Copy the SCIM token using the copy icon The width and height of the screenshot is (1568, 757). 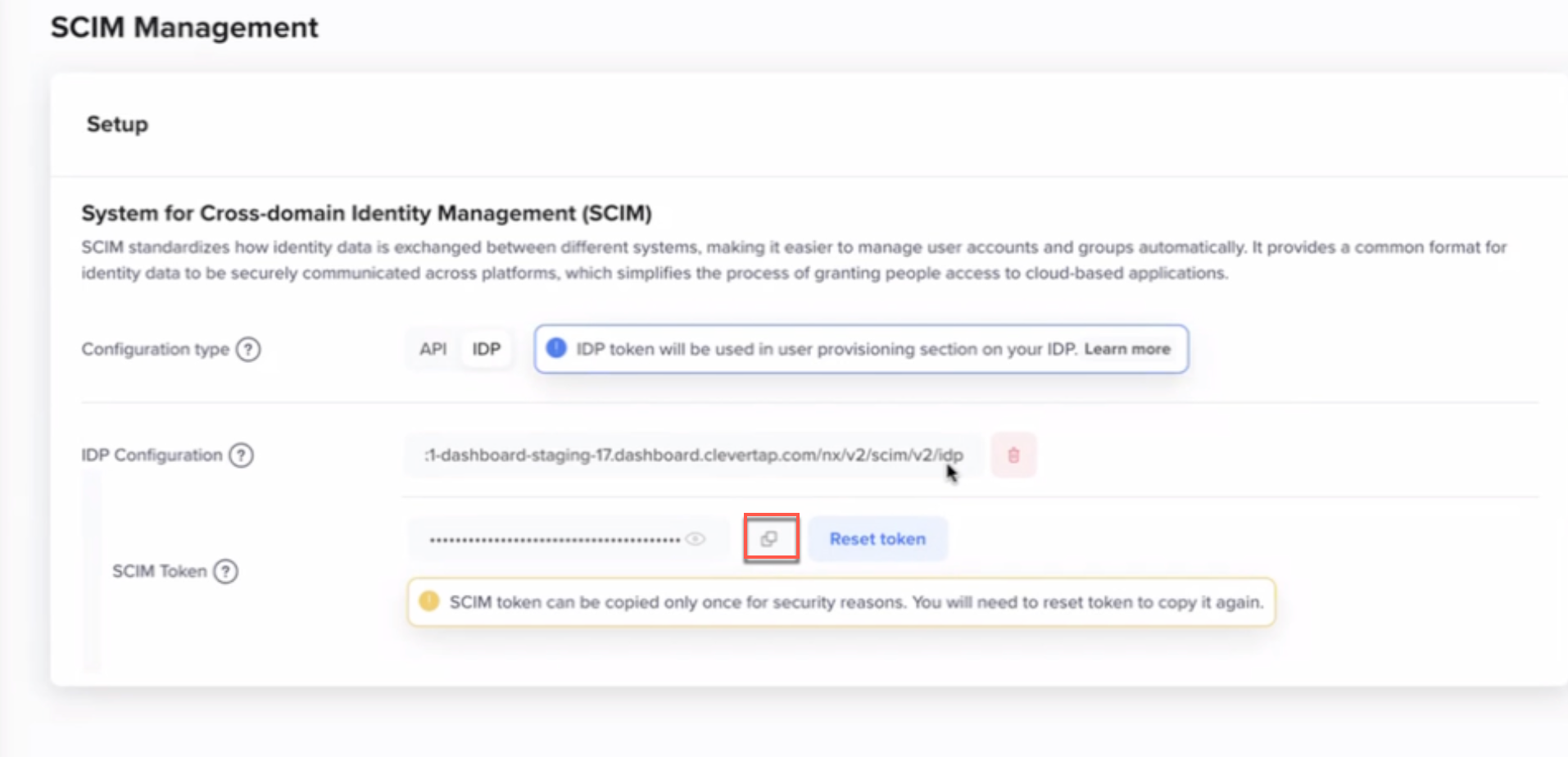769,538
